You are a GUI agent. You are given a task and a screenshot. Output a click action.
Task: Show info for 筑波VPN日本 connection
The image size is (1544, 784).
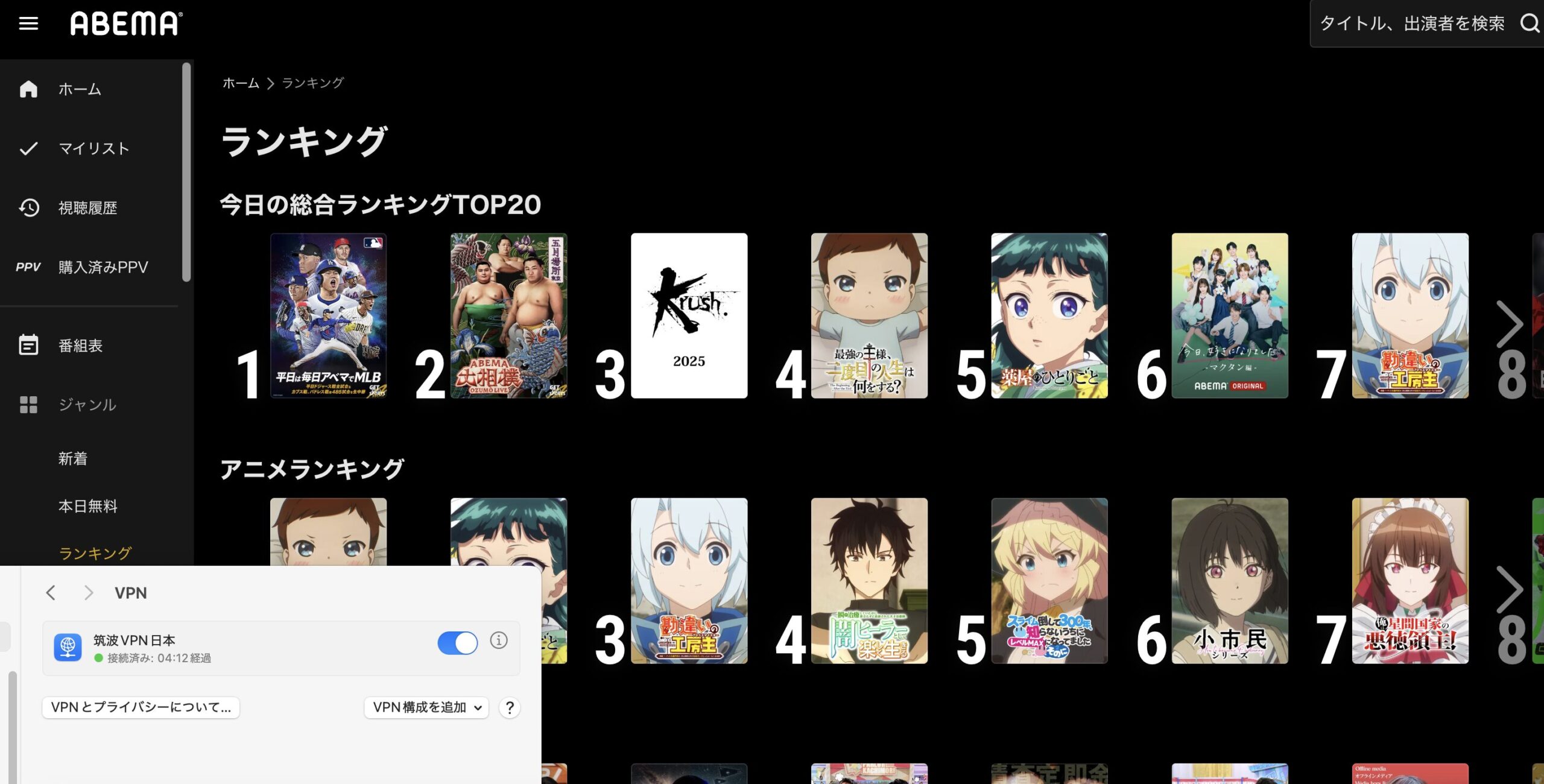(x=499, y=640)
